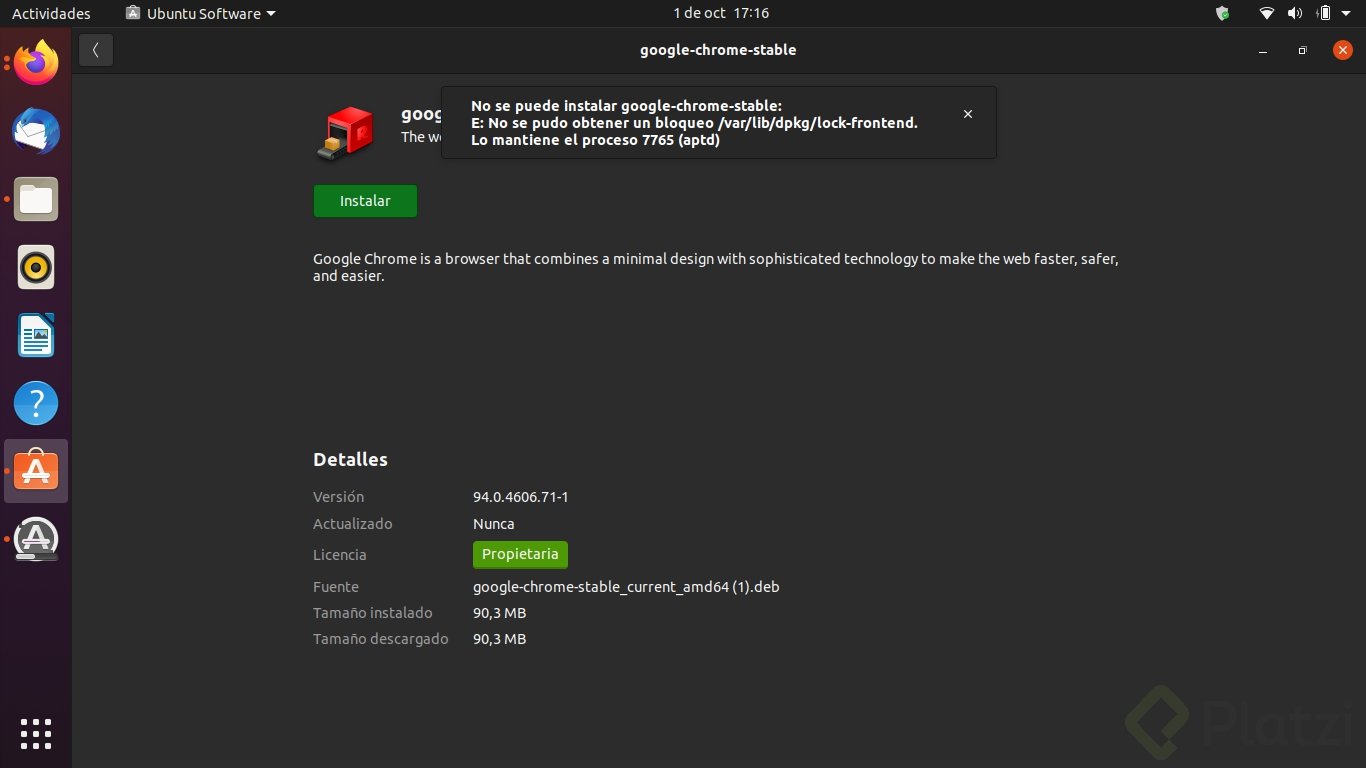This screenshot has height=768, width=1366.
Task: Click the version number 94.0.4606.71-1
Action: [520, 497]
